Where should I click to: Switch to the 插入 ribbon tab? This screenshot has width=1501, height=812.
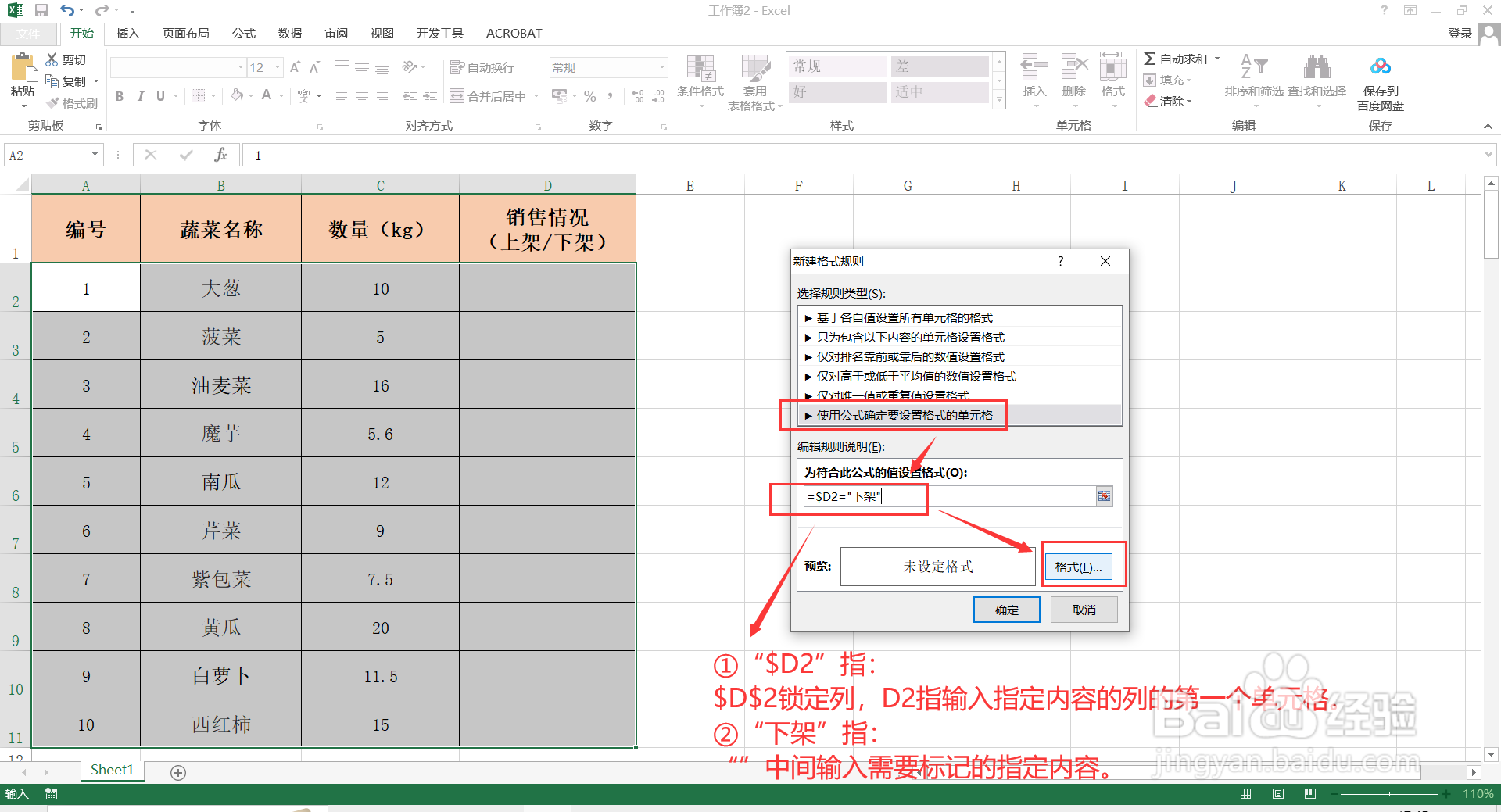pyautogui.click(x=127, y=33)
